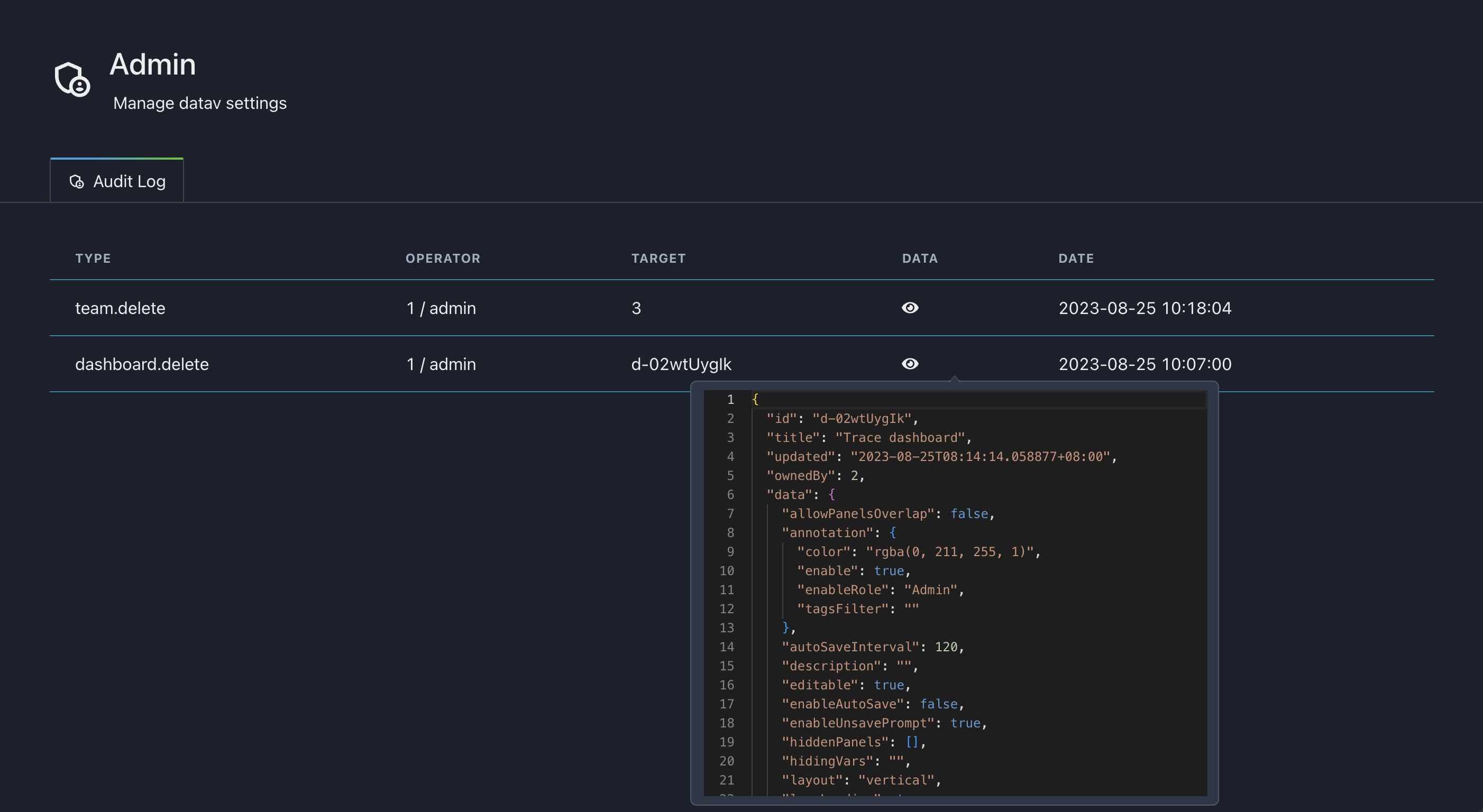Click the "enableRole": "Admin" line
The height and width of the screenshot is (812, 1483).
pos(880,589)
